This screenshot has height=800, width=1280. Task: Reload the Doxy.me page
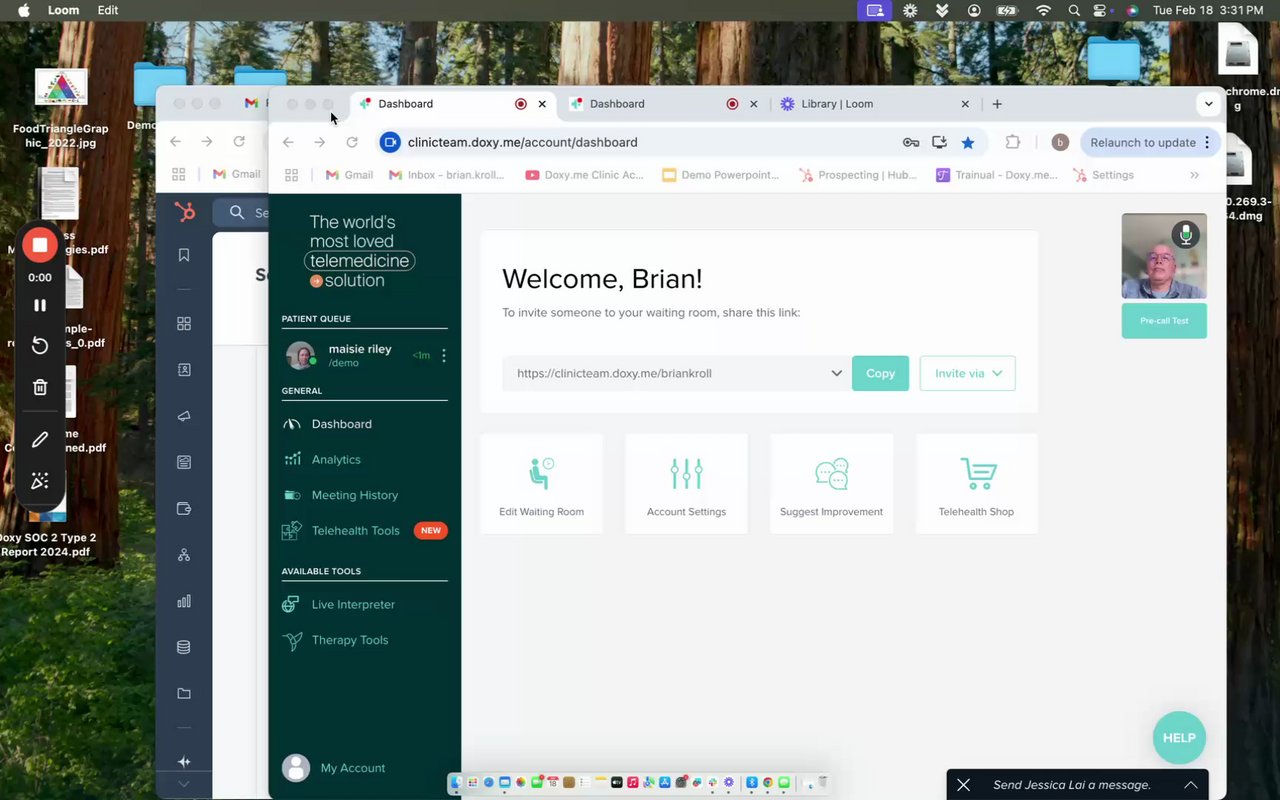[352, 142]
